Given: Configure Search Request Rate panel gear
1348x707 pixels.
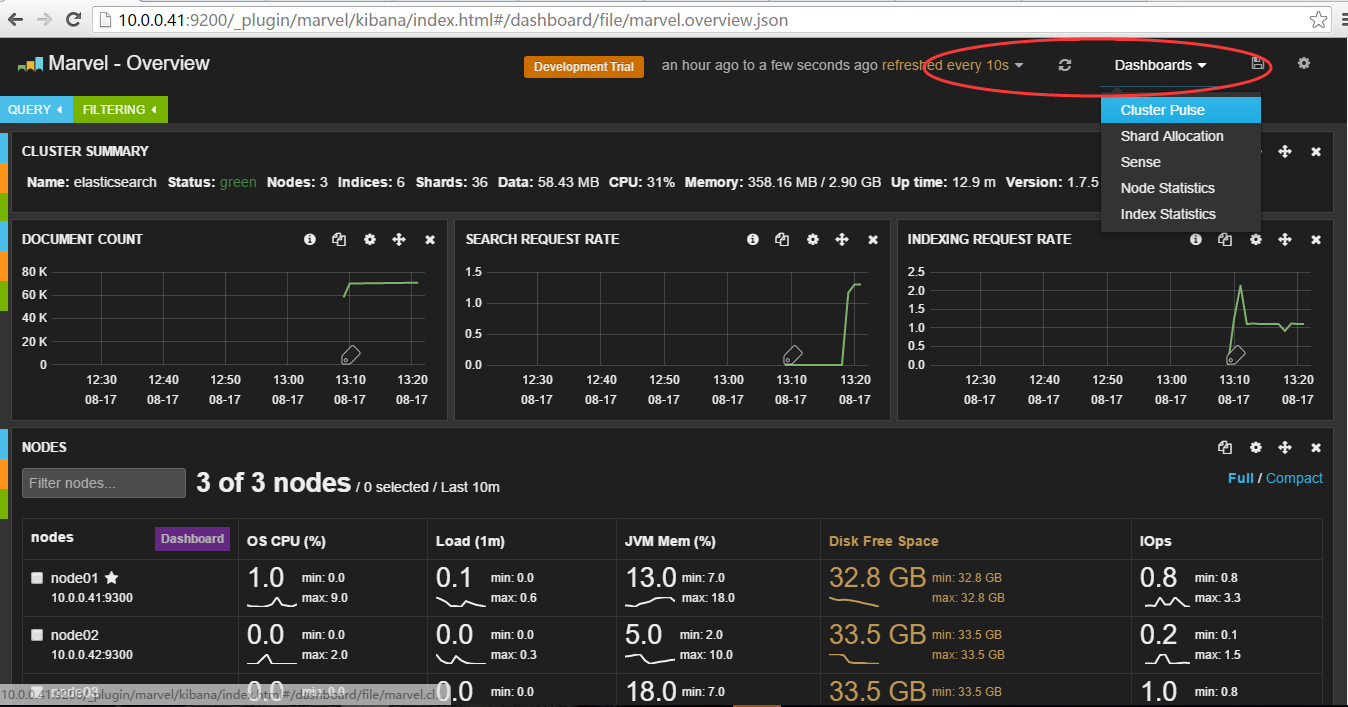Looking at the screenshot, I should click(813, 240).
